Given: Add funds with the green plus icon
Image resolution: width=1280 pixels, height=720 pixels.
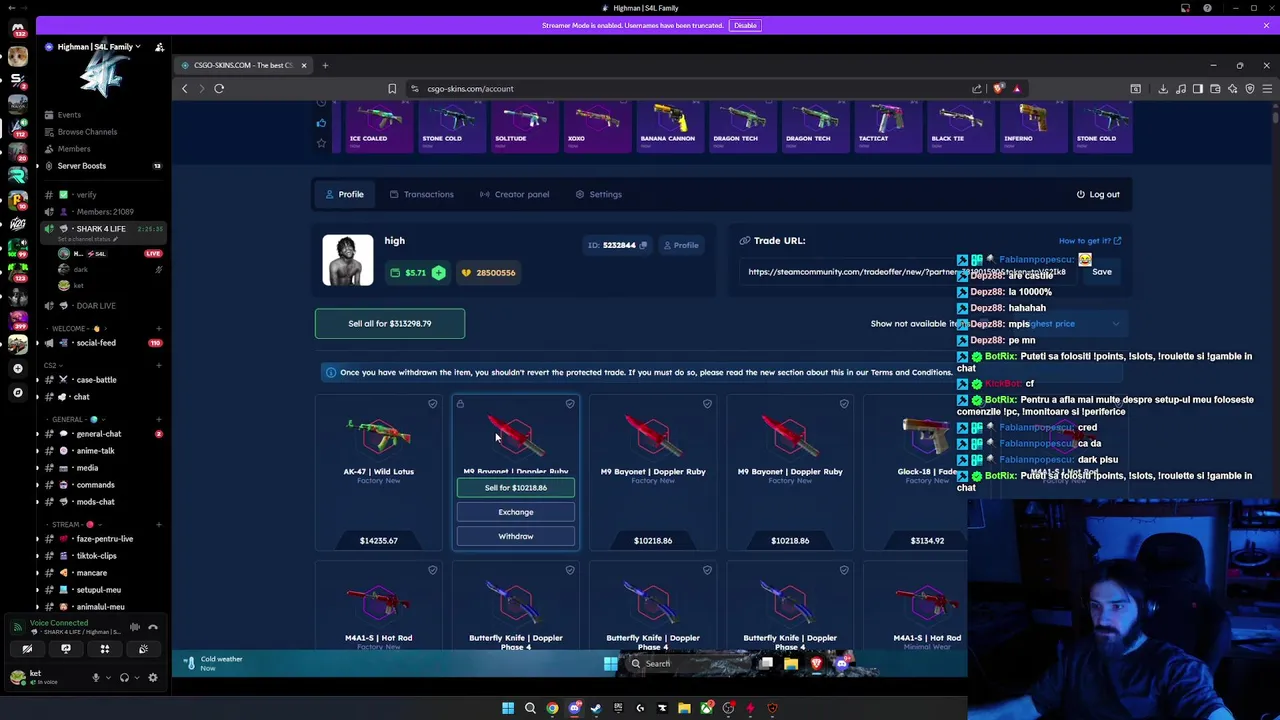Looking at the screenshot, I should (438, 273).
